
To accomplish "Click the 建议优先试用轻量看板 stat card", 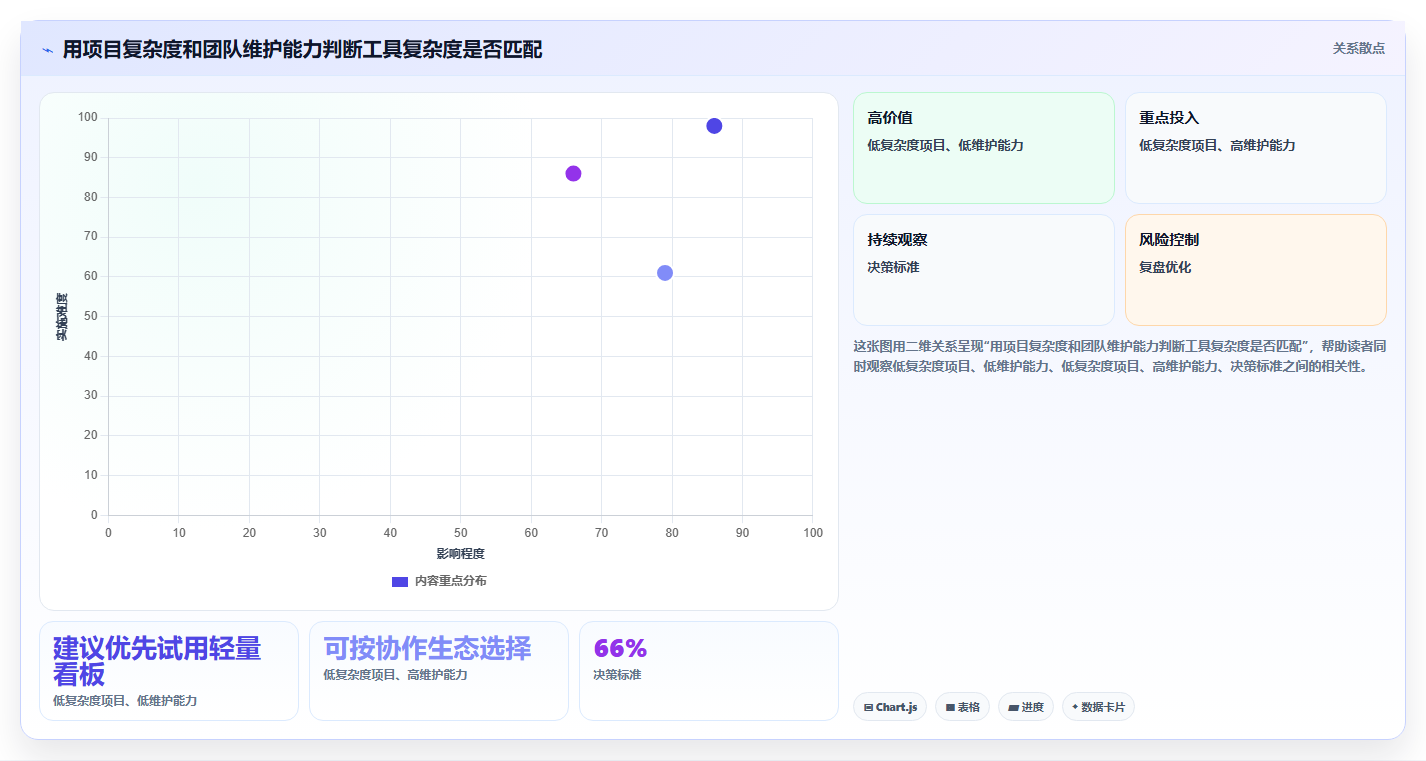I will click(169, 671).
